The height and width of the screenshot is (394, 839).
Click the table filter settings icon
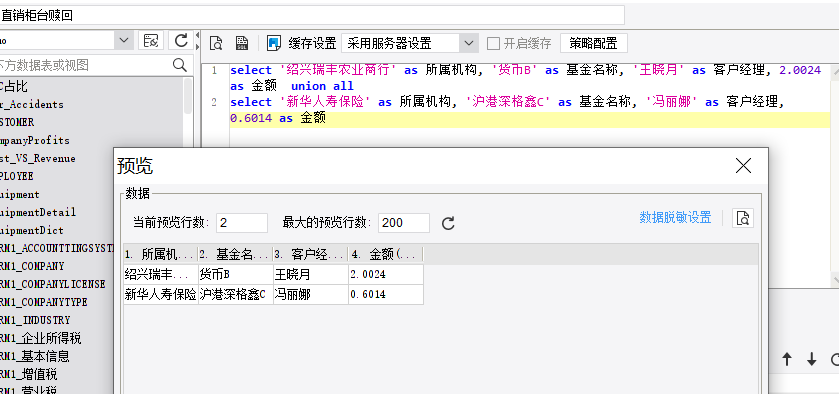click(x=151, y=40)
